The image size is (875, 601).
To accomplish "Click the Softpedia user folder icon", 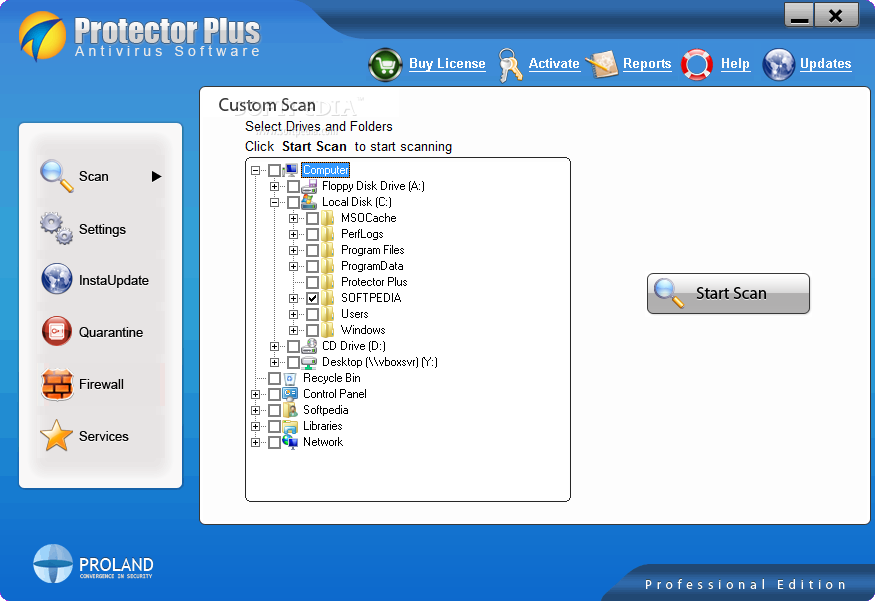I will [290, 410].
